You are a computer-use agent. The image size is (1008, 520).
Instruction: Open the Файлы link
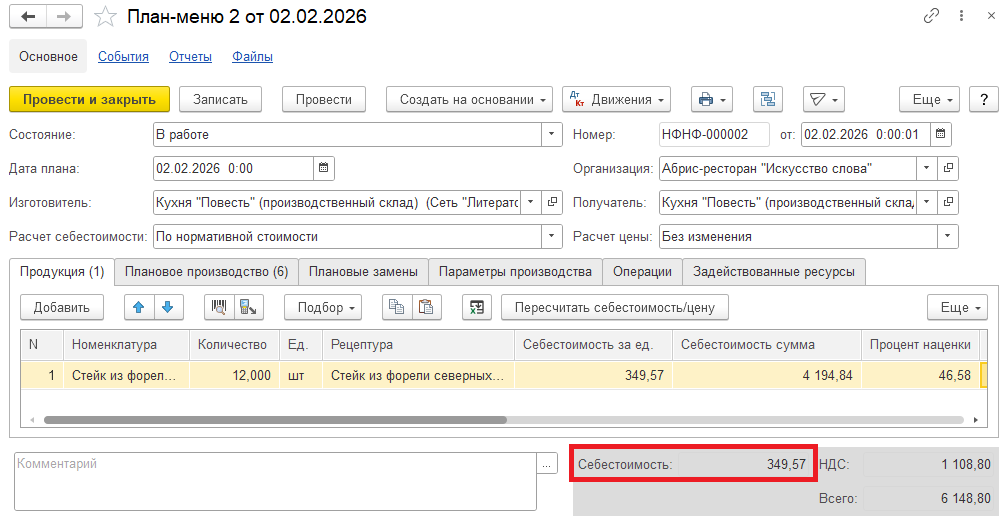pos(253,57)
